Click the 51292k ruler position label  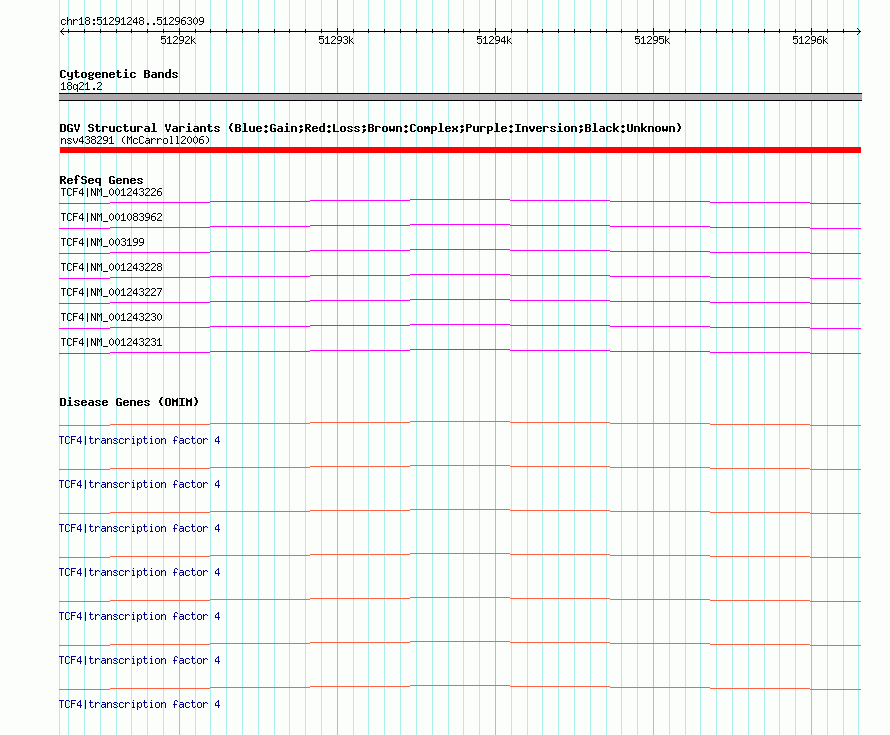point(178,40)
